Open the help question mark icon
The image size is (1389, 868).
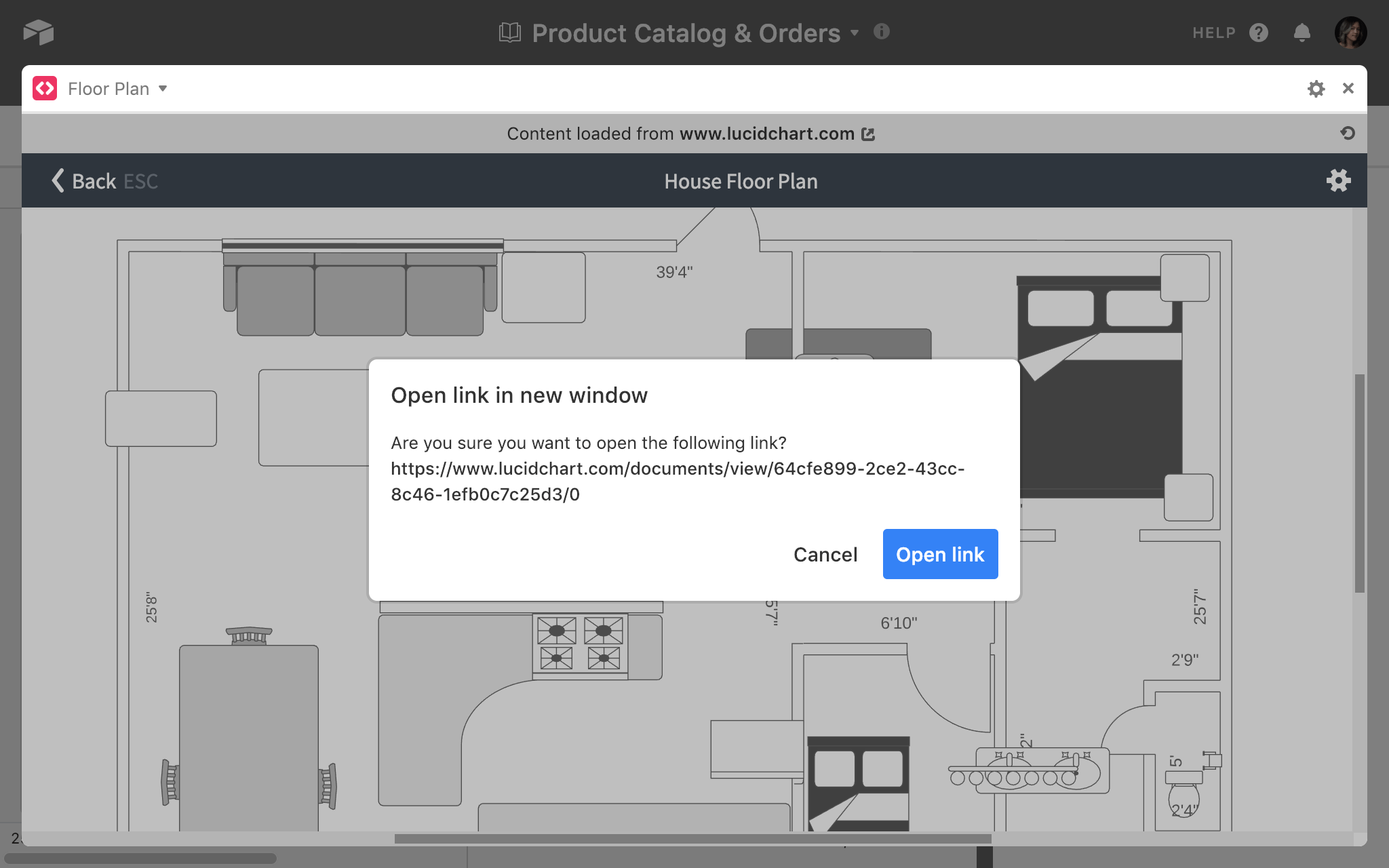[x=1259, y=33]
